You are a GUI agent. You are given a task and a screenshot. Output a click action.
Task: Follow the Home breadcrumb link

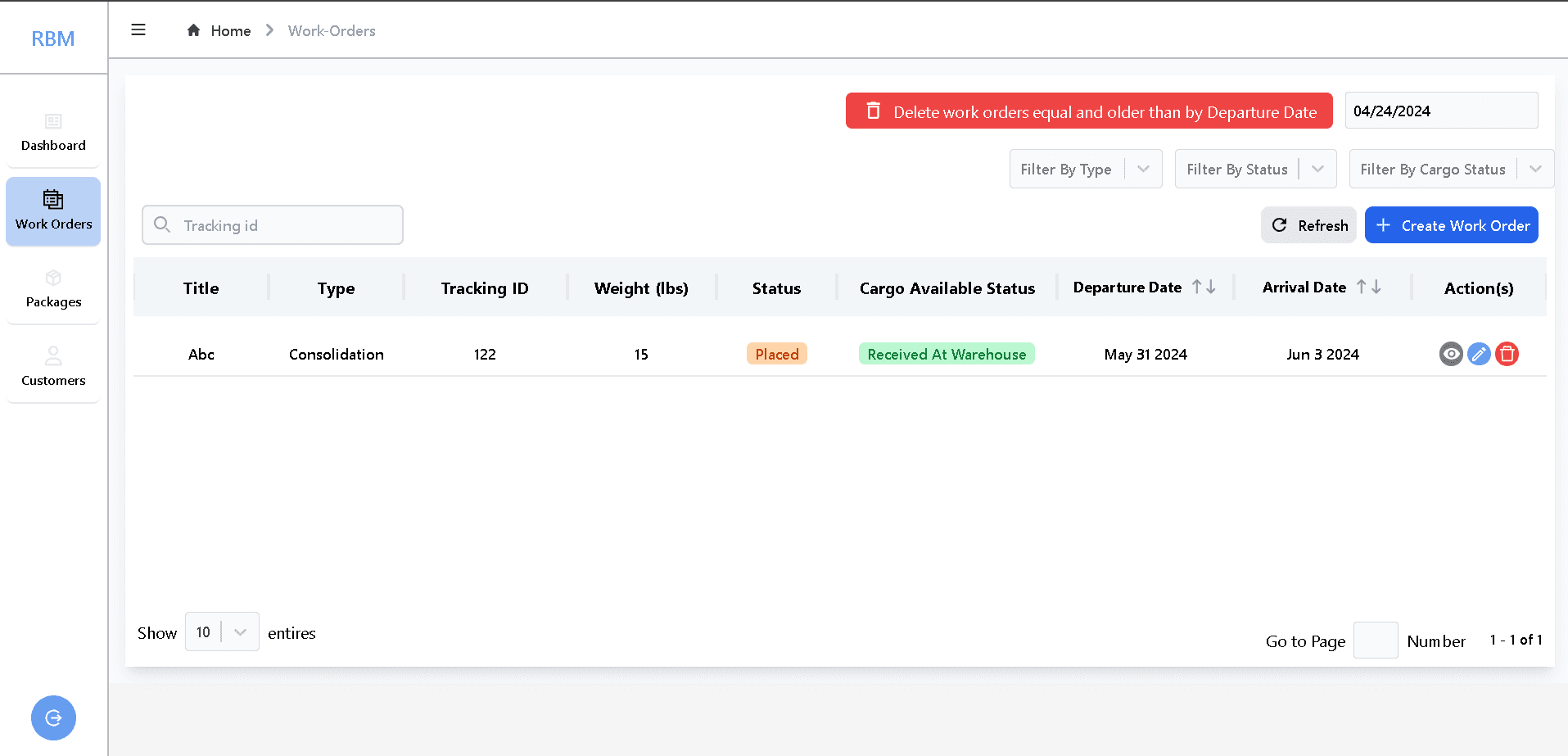coord(231,30)
